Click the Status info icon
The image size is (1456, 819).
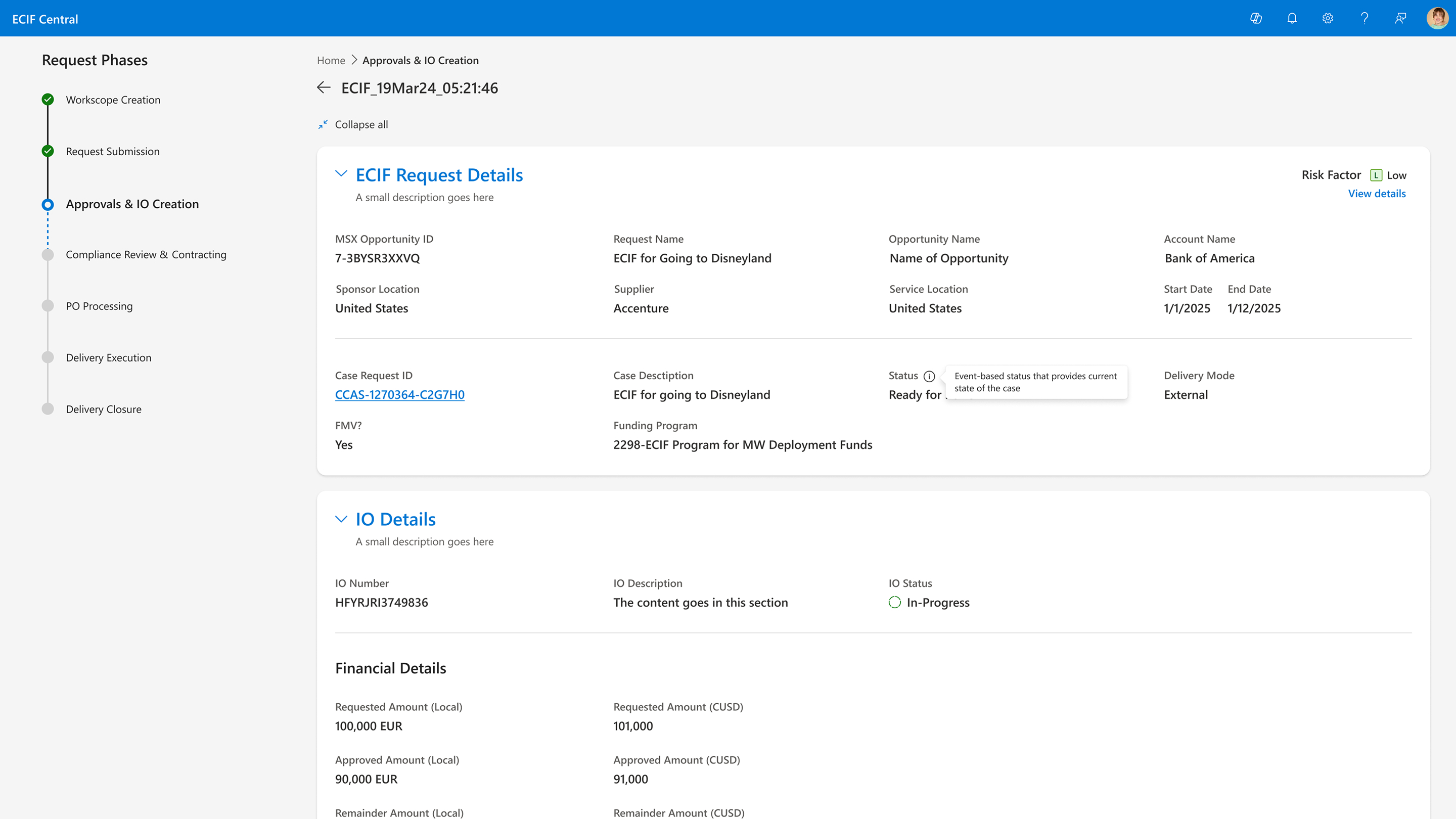click(929, 377)
